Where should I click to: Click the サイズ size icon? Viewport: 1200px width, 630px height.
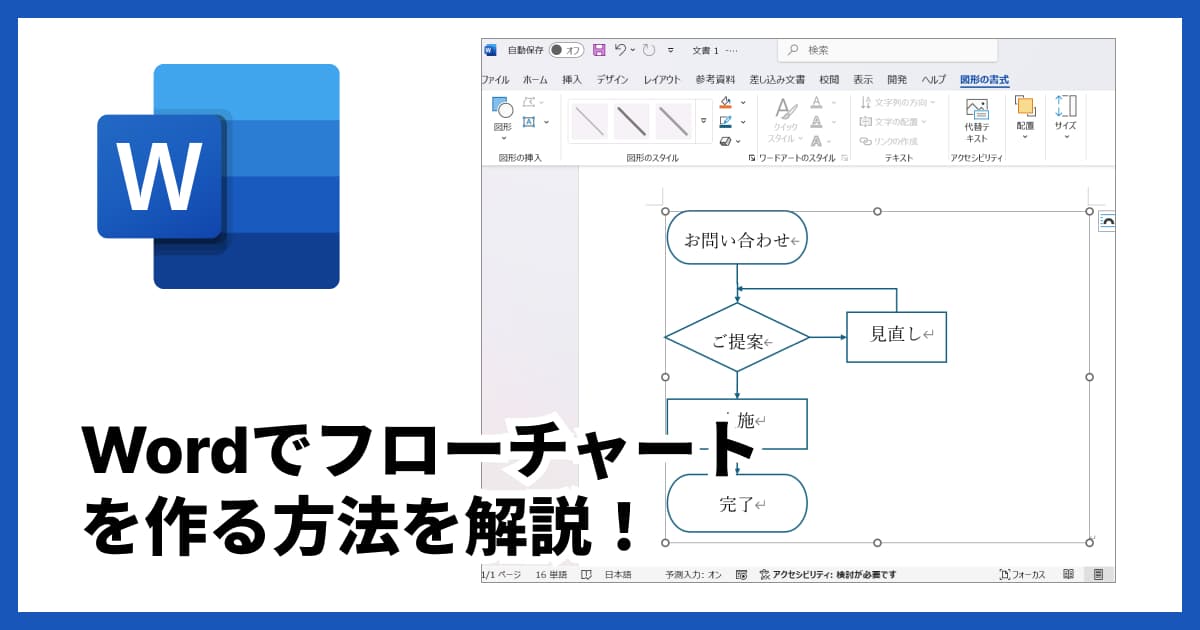[x=1064, y=112]
